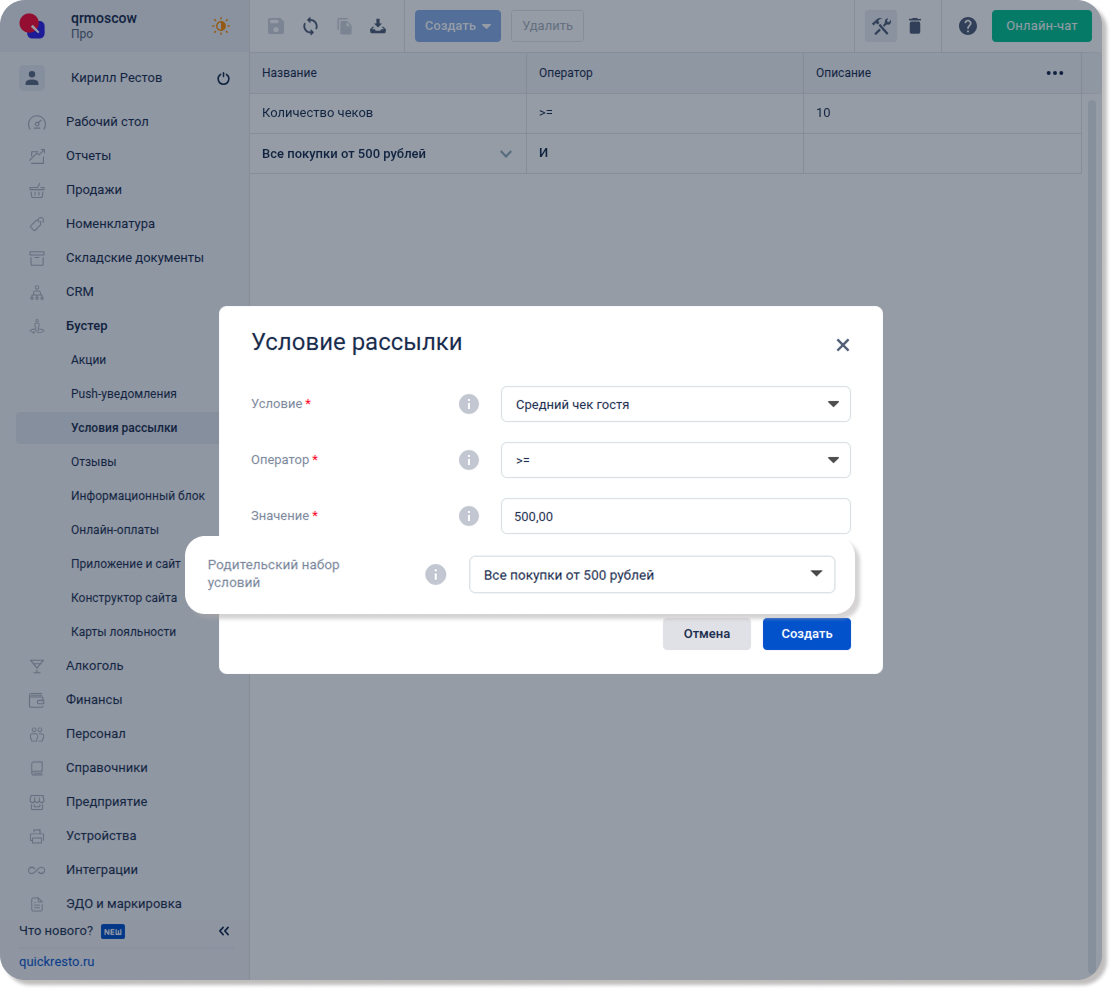Click the refresh icon in toolbar

(310, 27)
